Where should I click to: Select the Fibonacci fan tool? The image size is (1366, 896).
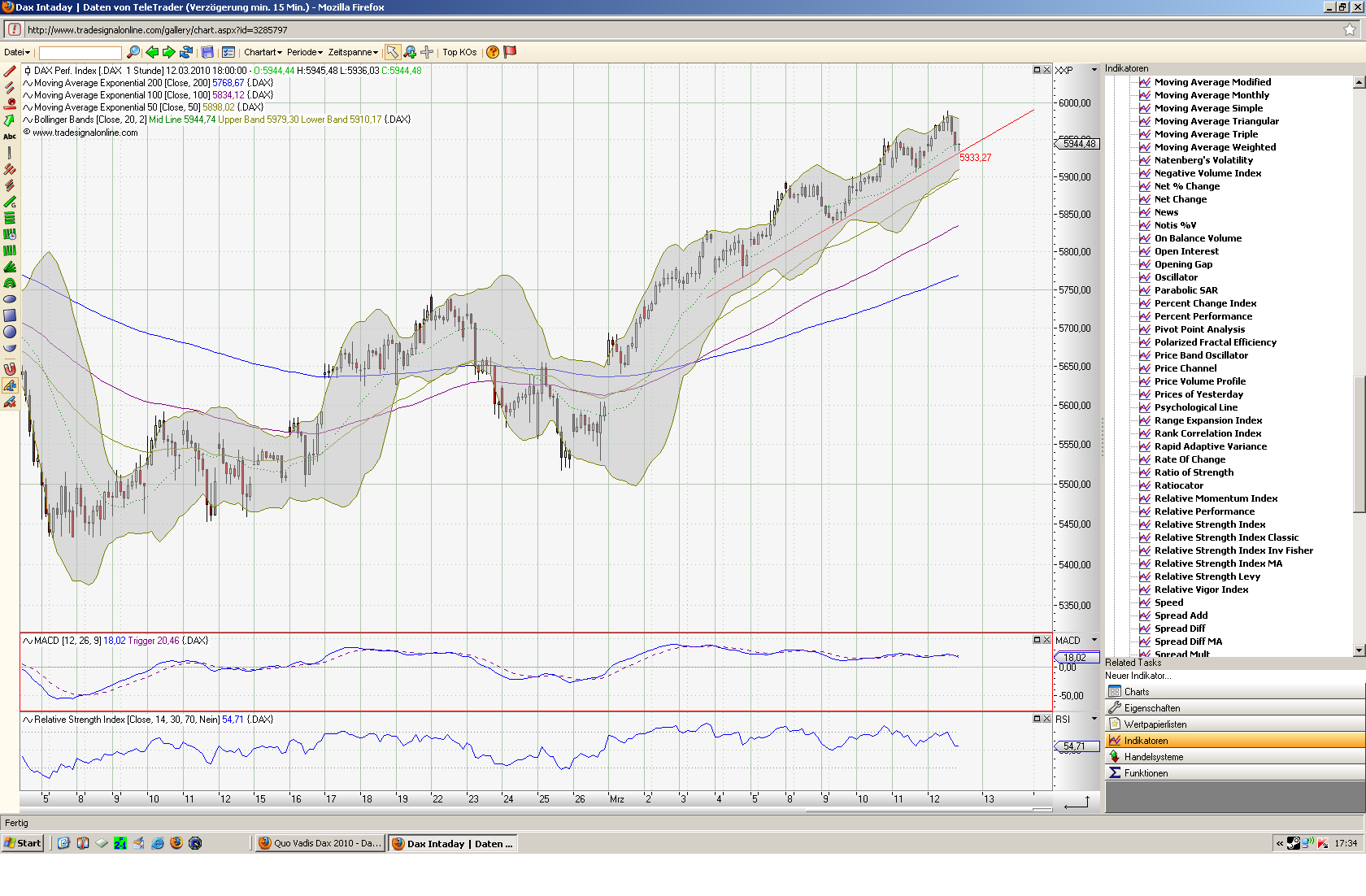pos(10,267)
